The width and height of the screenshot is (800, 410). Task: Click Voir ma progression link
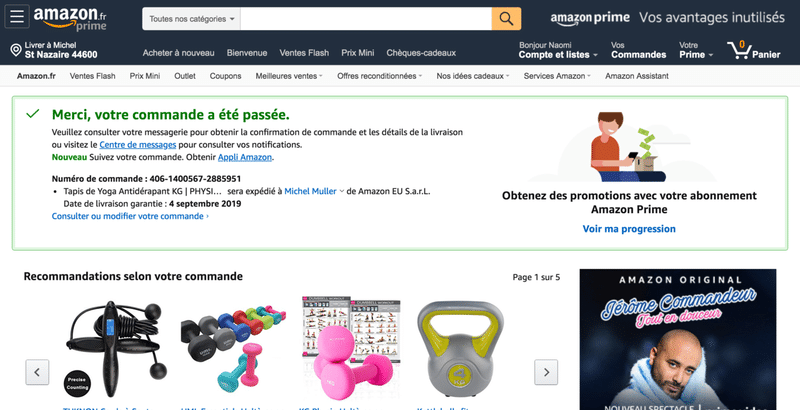pyautogui.click(x=629, y=229)
